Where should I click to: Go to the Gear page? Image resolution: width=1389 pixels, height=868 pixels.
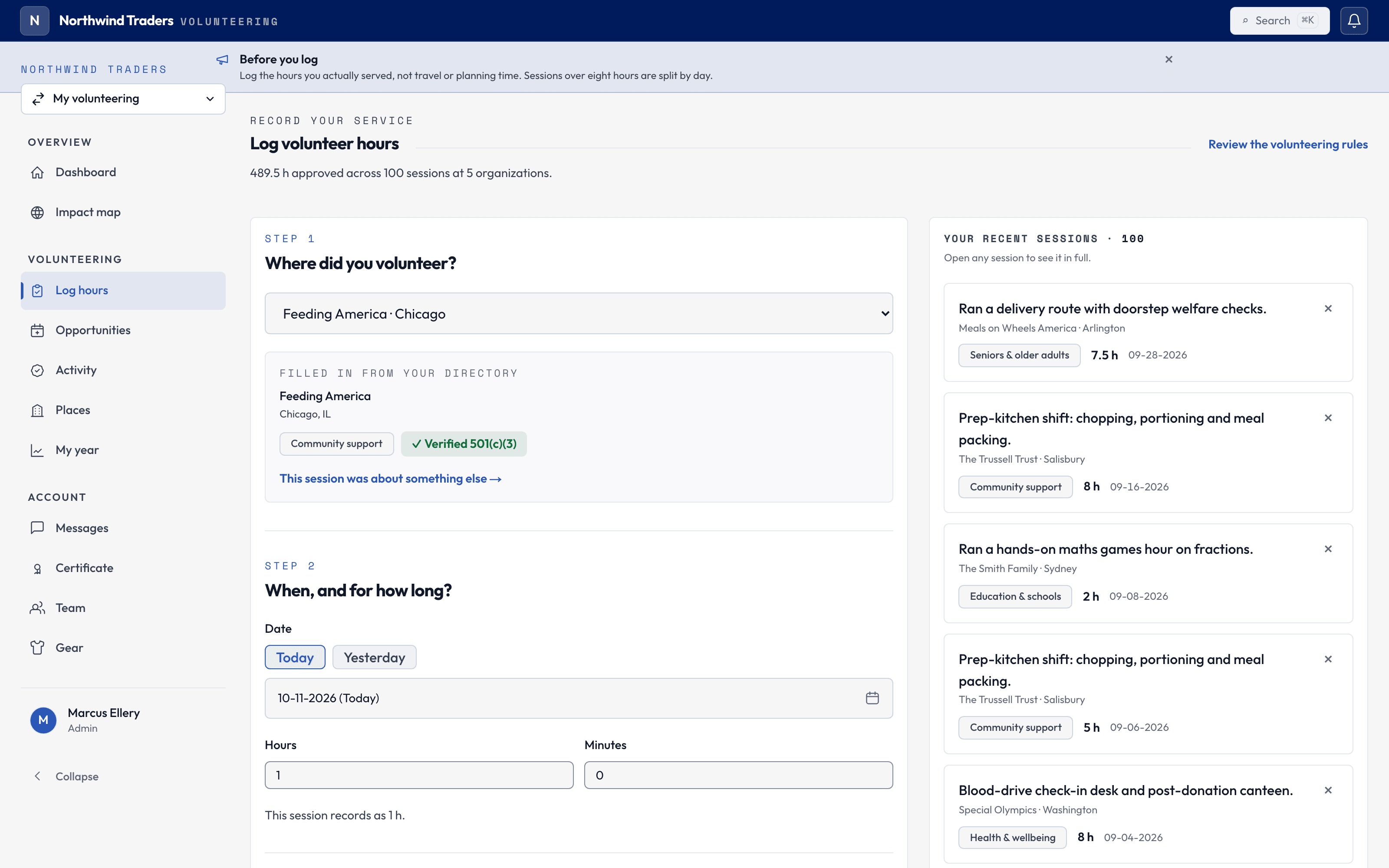tap(123, 648)
